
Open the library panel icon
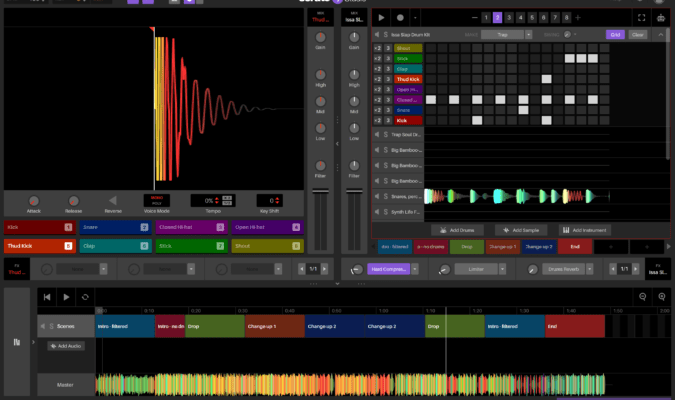pos(17,343)
